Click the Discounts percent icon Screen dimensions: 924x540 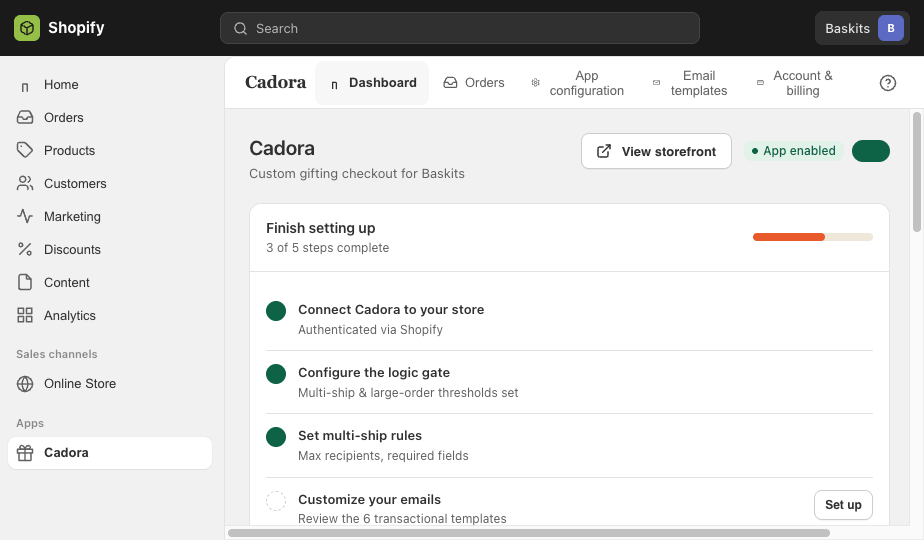[x=25, y=249]
